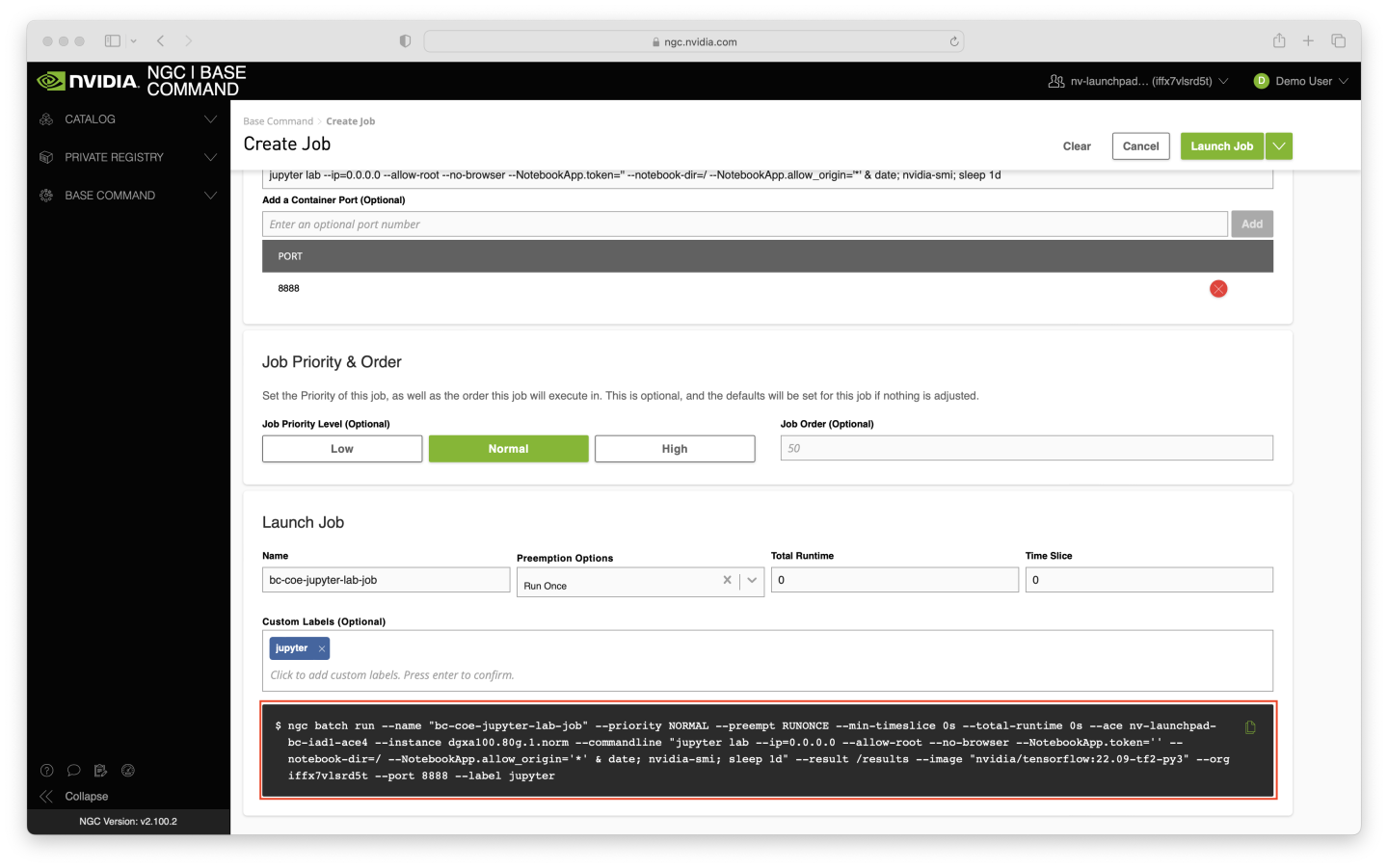This screenshot has height=868, width=1388.
Task: Cancel the job creation
Action: (1140, 146)
